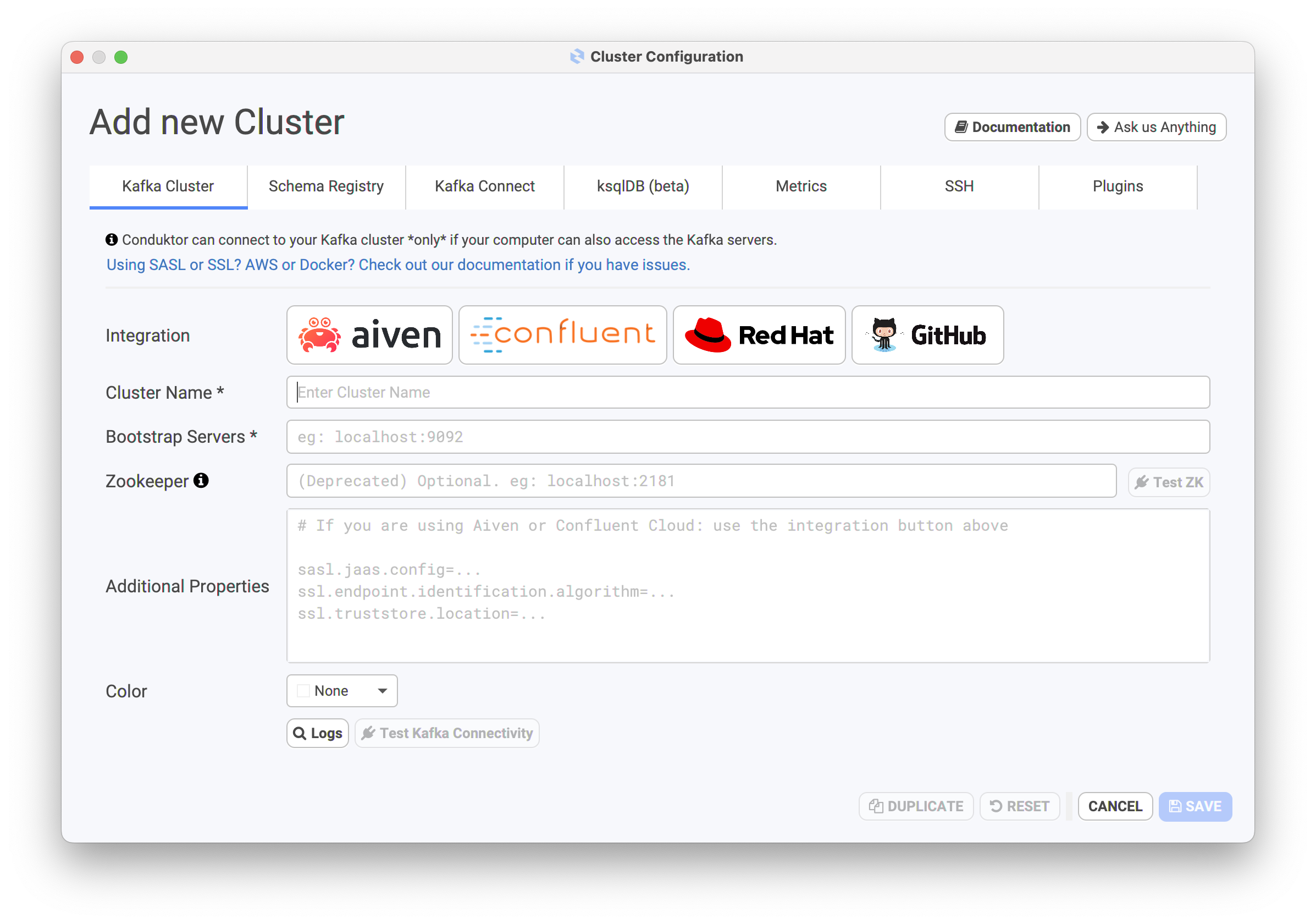Click Test Kafka Connectivity
The width and height of the screenshot is (1316, 924).
447,733
